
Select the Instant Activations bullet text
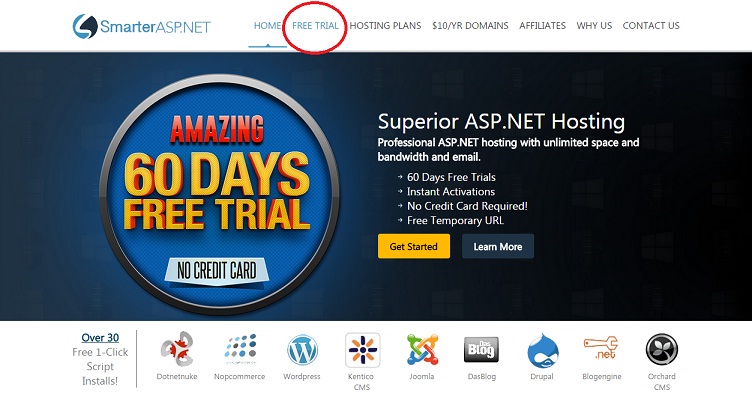[x=451, y=191]
